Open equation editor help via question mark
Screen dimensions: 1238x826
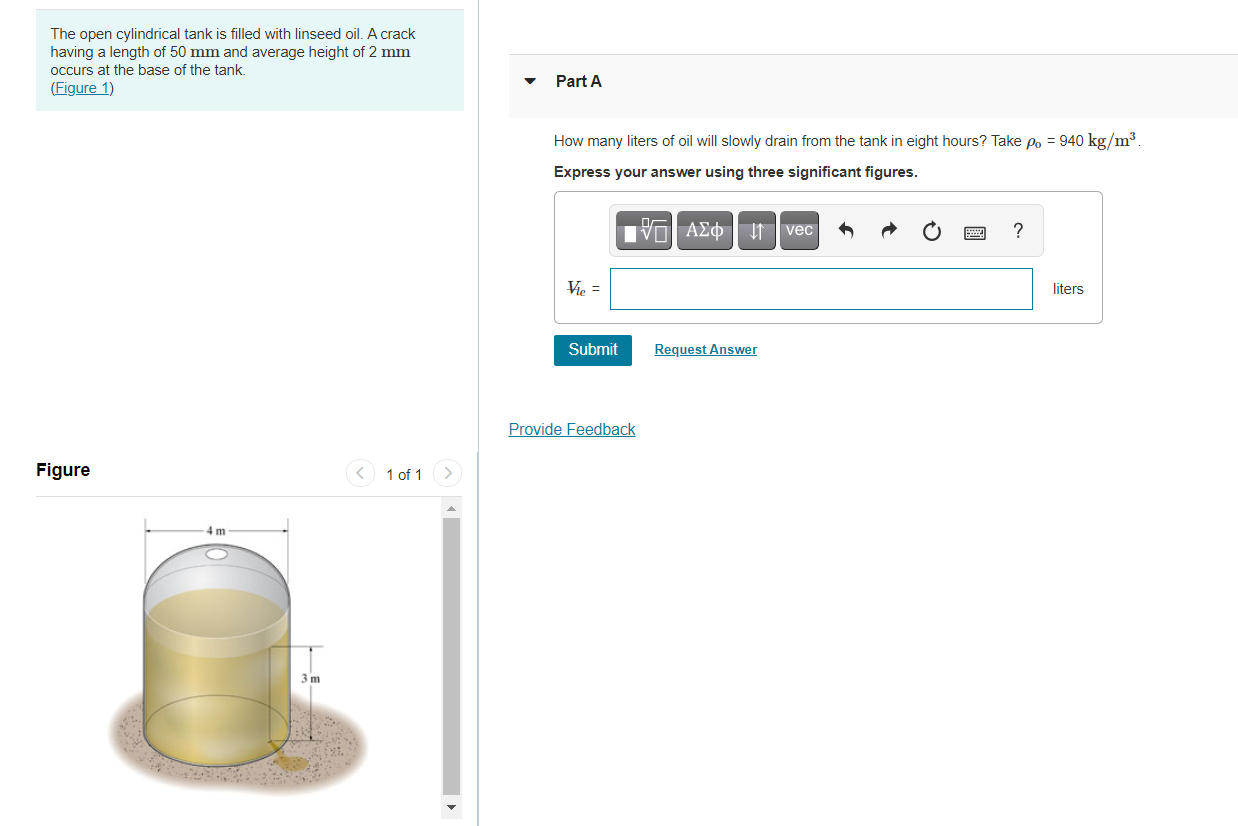tap(1017, 230)
